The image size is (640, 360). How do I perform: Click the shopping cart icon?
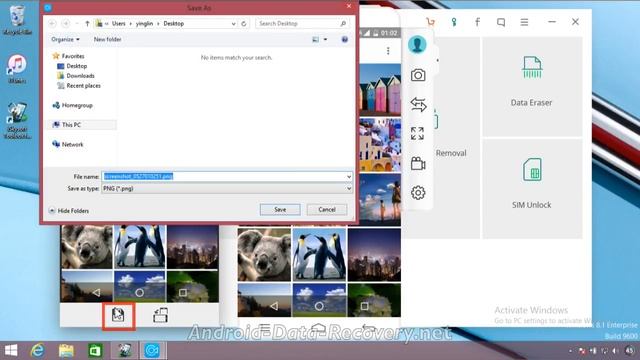tap(430, 22)
